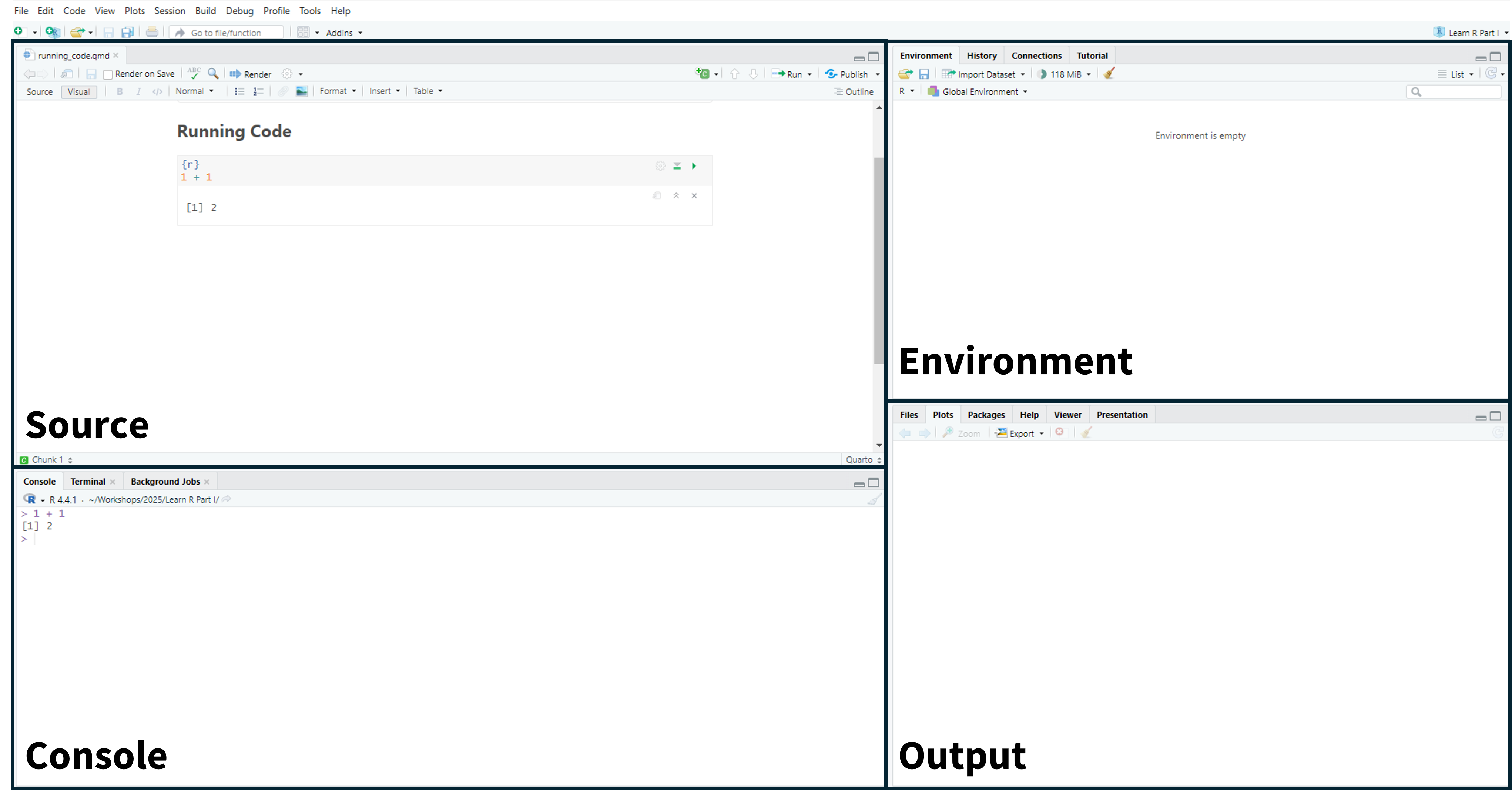Open the Normal paragraph style dropdown
The width and height of the screenshot is (1512, 804).
pos(194,91)
